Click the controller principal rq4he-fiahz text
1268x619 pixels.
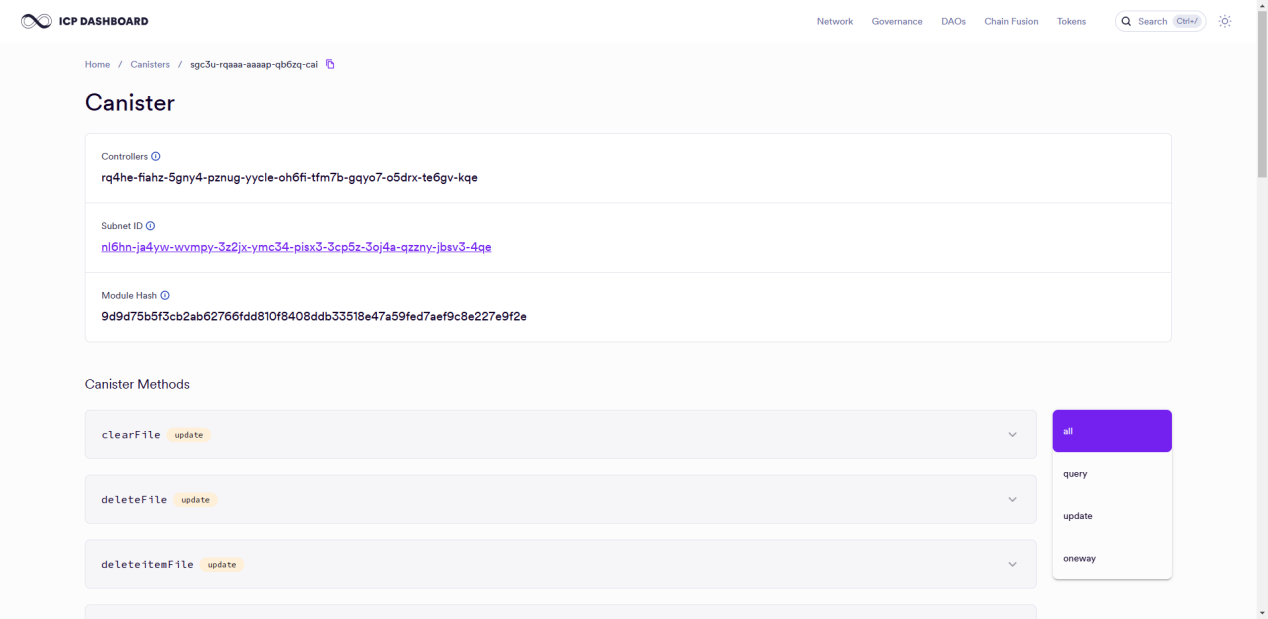click(289, 178)
